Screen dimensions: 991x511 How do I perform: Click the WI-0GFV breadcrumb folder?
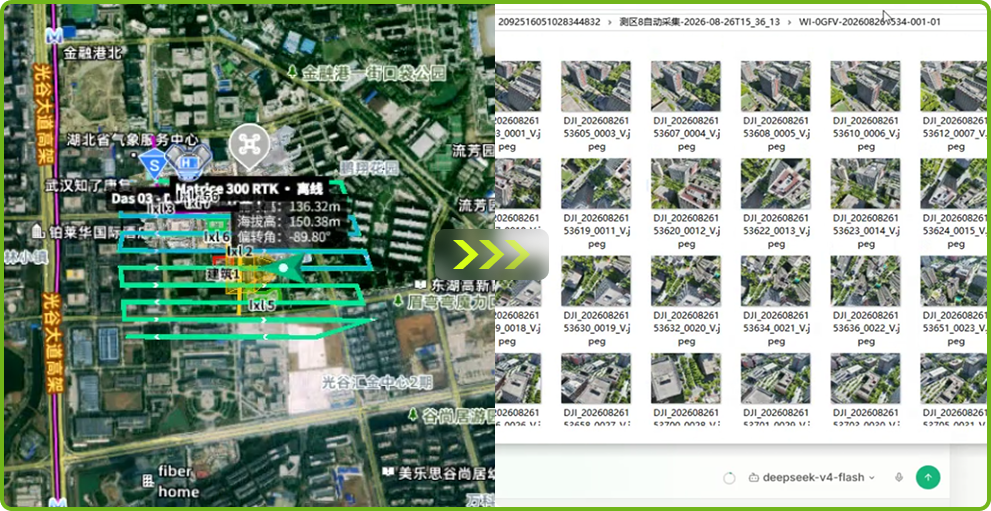[x=870, y=22]
